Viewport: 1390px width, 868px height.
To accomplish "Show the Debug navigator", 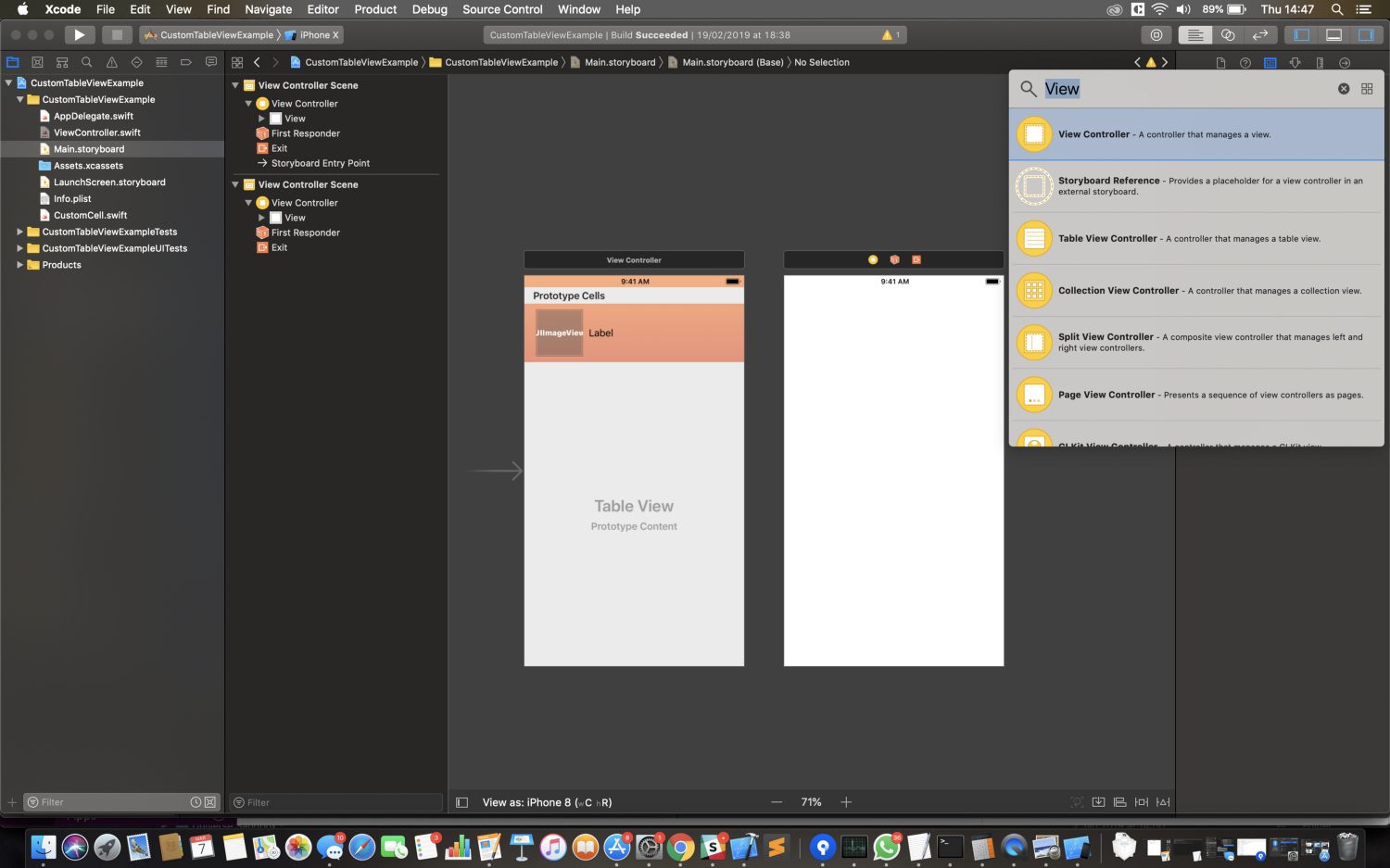I will 161,62.
